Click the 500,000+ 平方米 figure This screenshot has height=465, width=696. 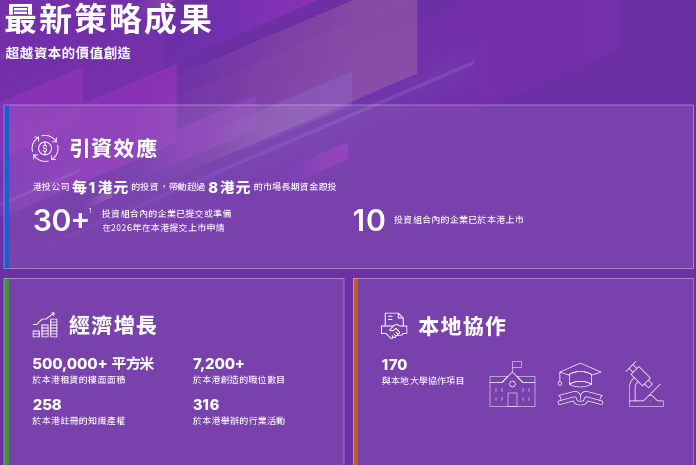[x=93, y=364]
